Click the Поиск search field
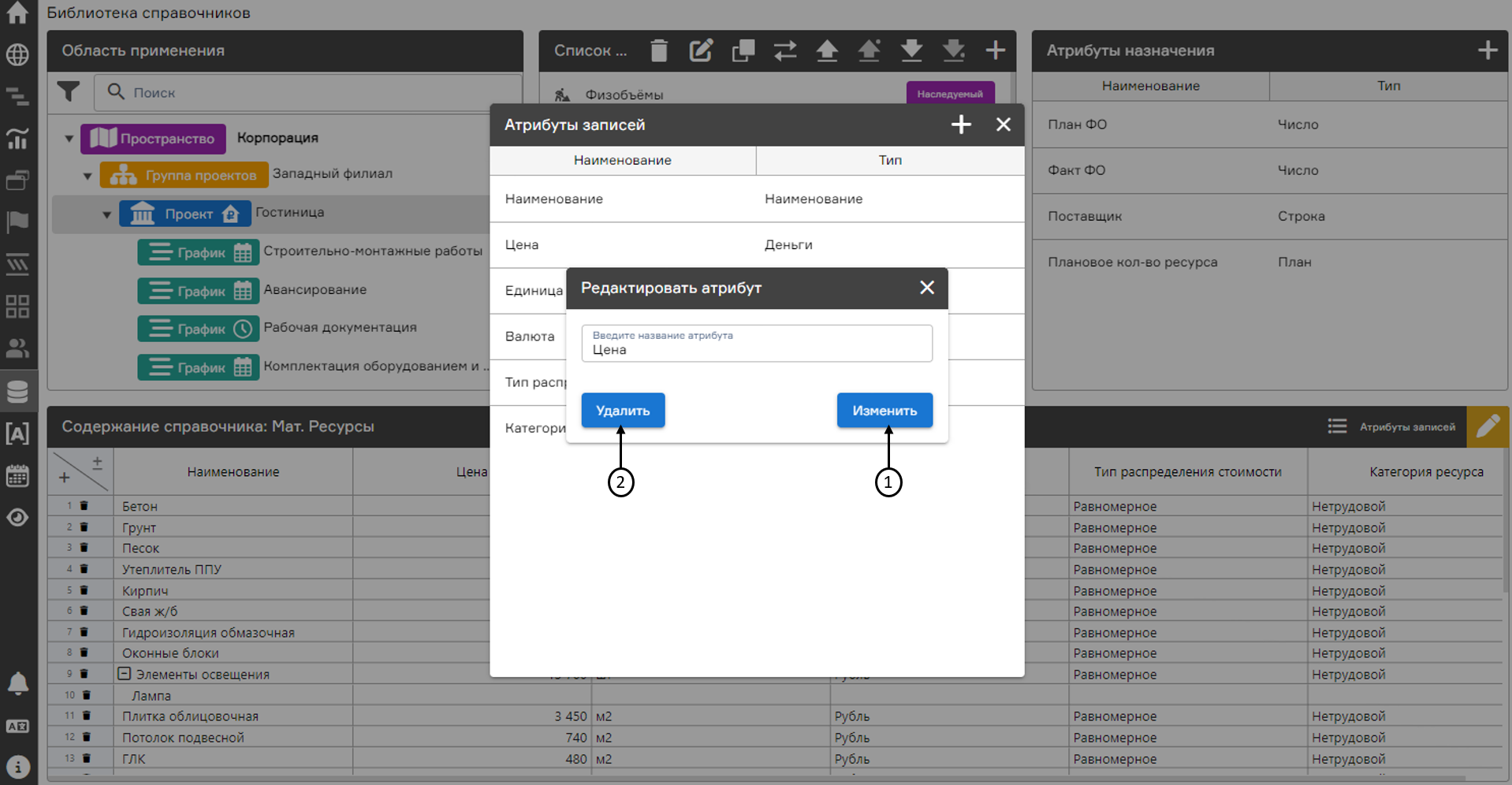This screenshot has height=785, width=1512. pyautogui.click(x=308, y=92)
